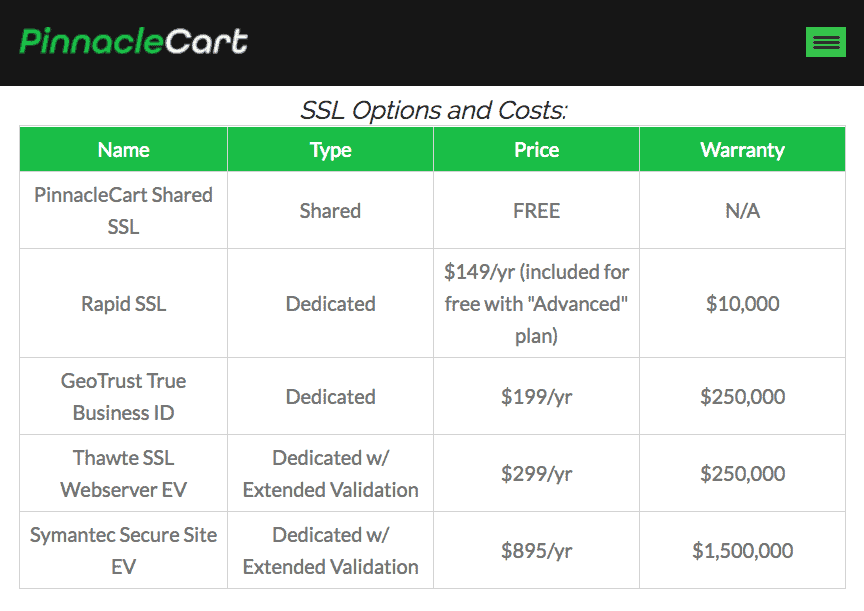Click the $299/yr price cell
This screenshot has height=611, width=864.
pyautogui.click(x=537, y=474)
